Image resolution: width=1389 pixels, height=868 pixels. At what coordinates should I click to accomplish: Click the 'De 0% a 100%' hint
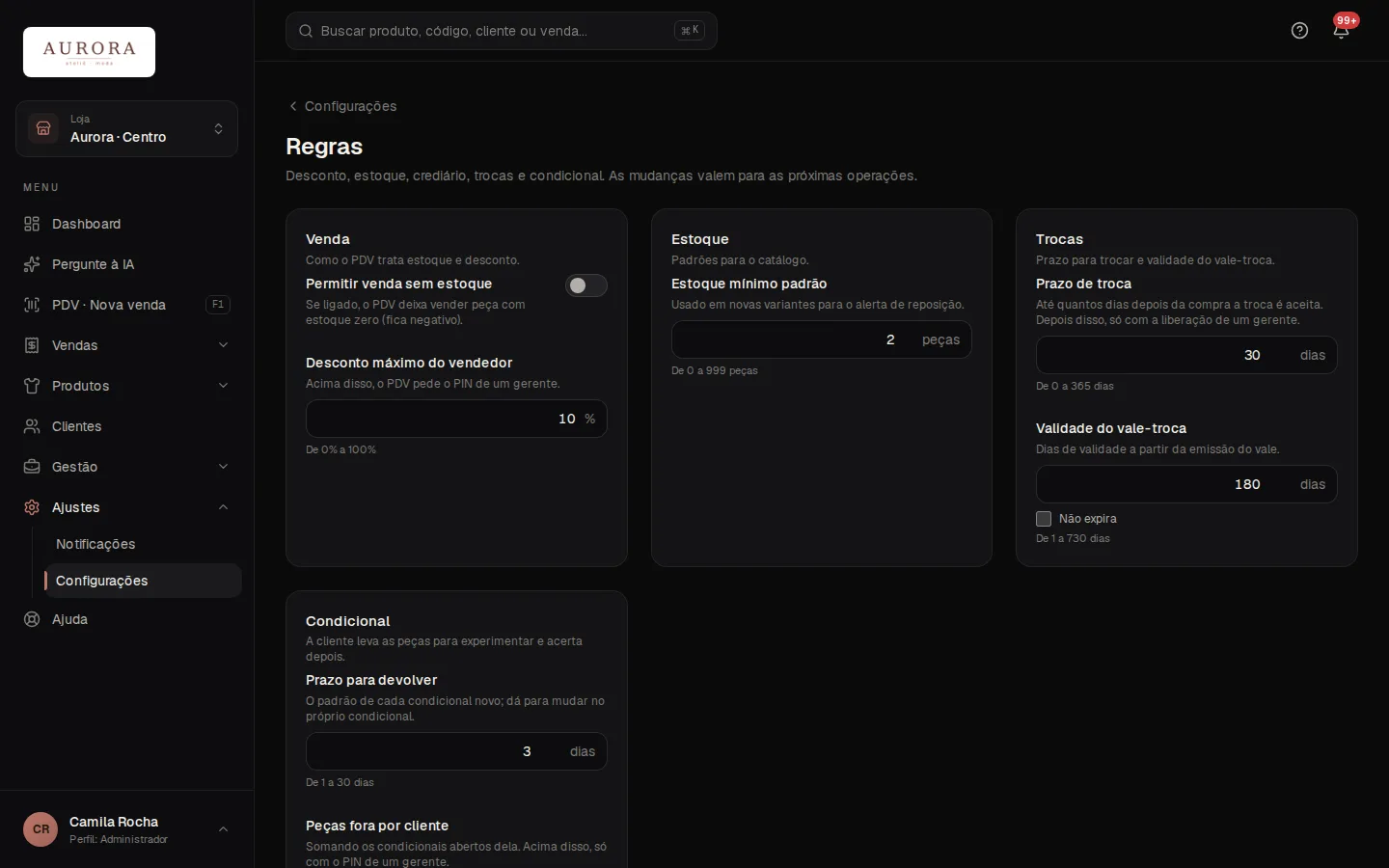[340, 449]
